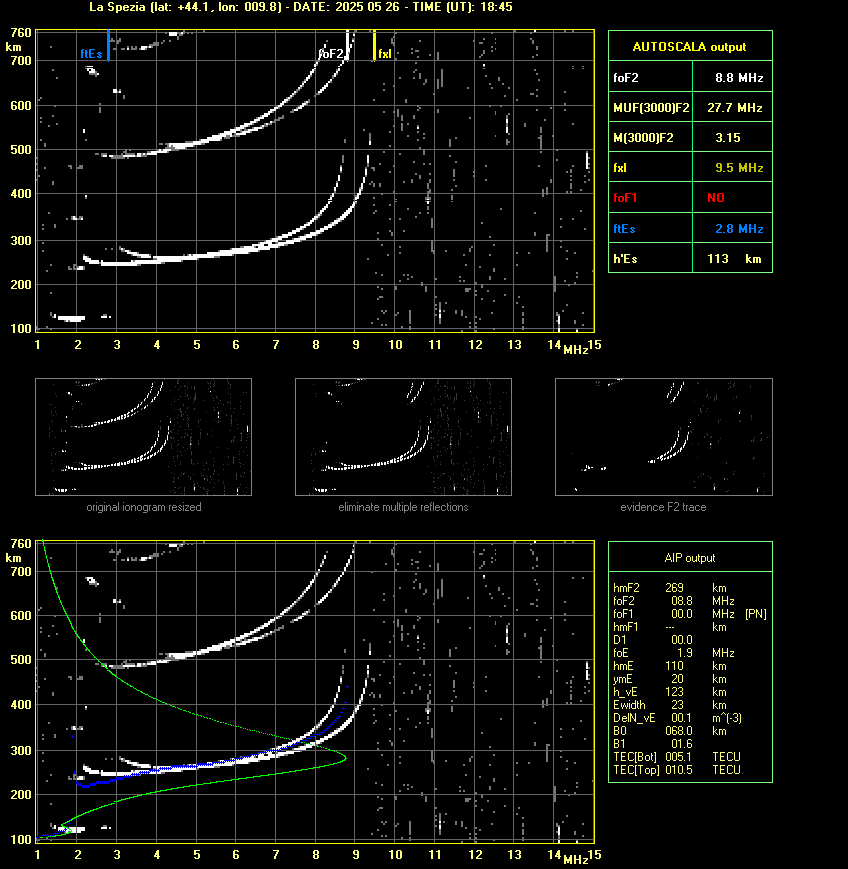This screenshot has height=869, width=848.
Task: Click the red NO value
Action: 716,198
